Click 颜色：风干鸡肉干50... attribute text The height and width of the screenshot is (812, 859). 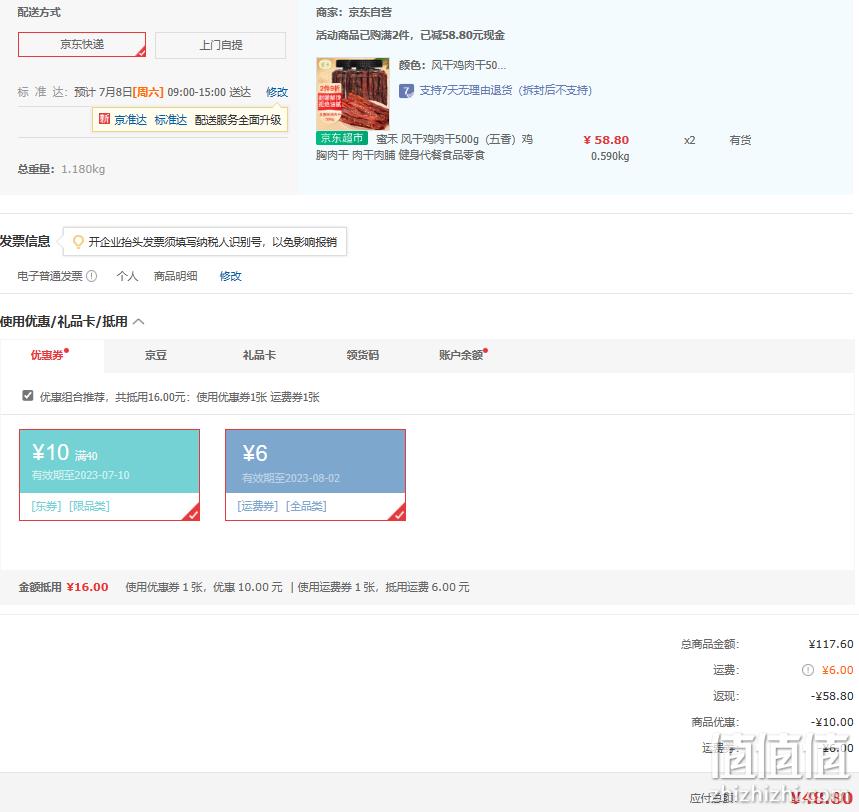pos(453,65)
